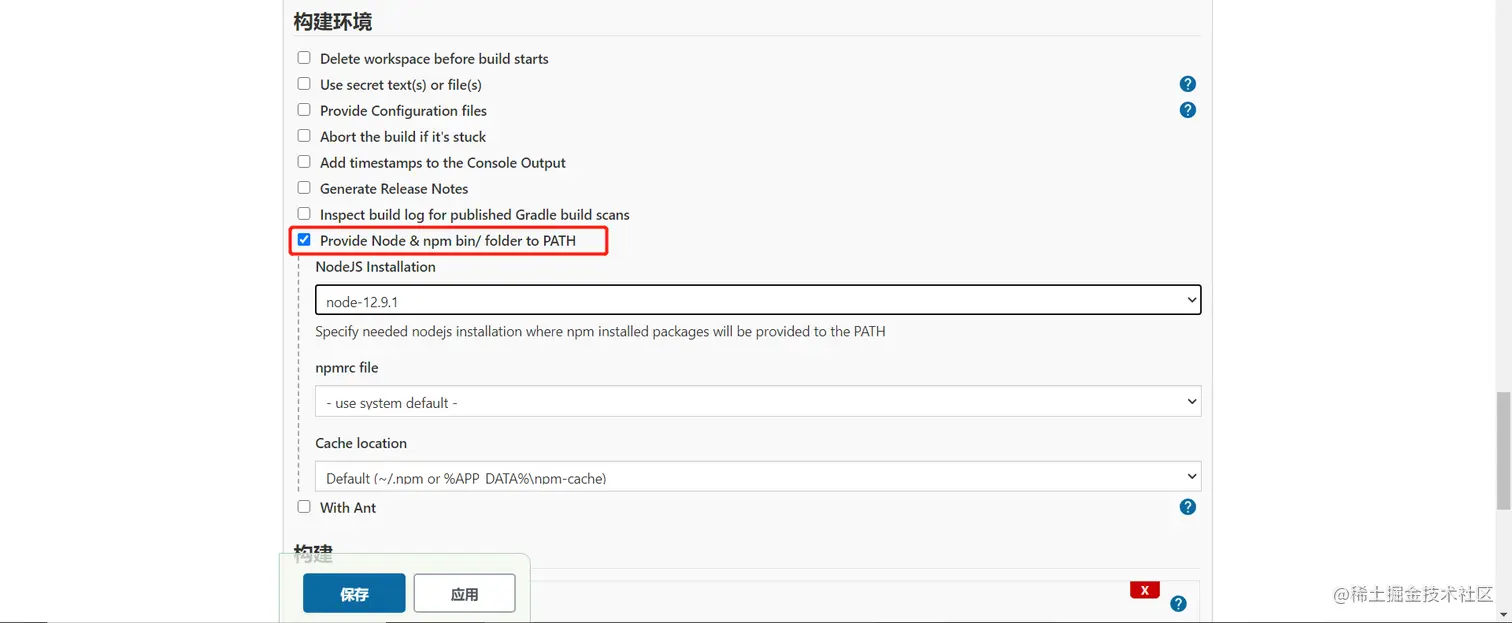The image size is (1512, 623).
Task: Click the NodeJS Installation label
Action: pos(375,267)
